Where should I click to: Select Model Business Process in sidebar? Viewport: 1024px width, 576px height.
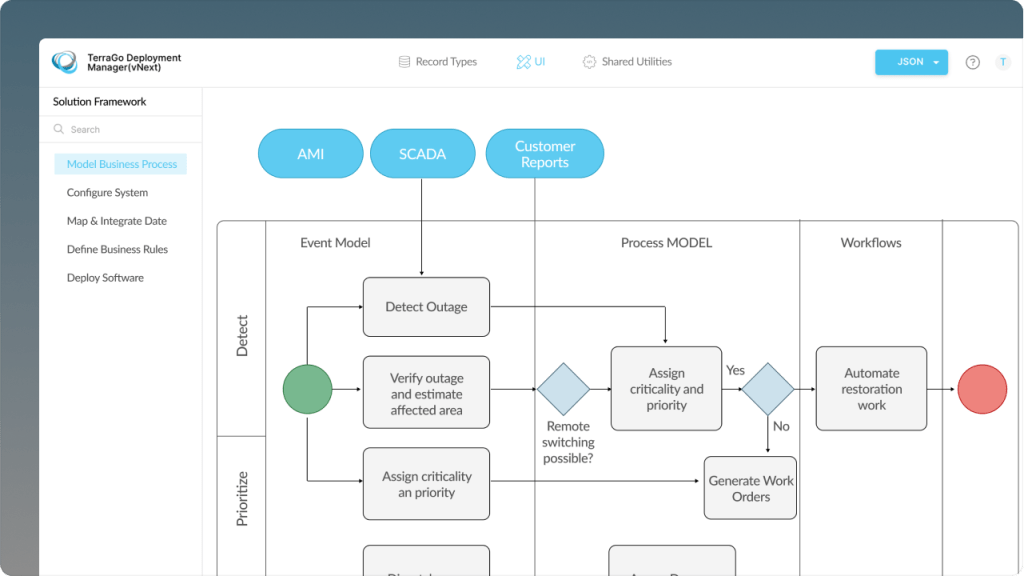[x=121, y=164]
